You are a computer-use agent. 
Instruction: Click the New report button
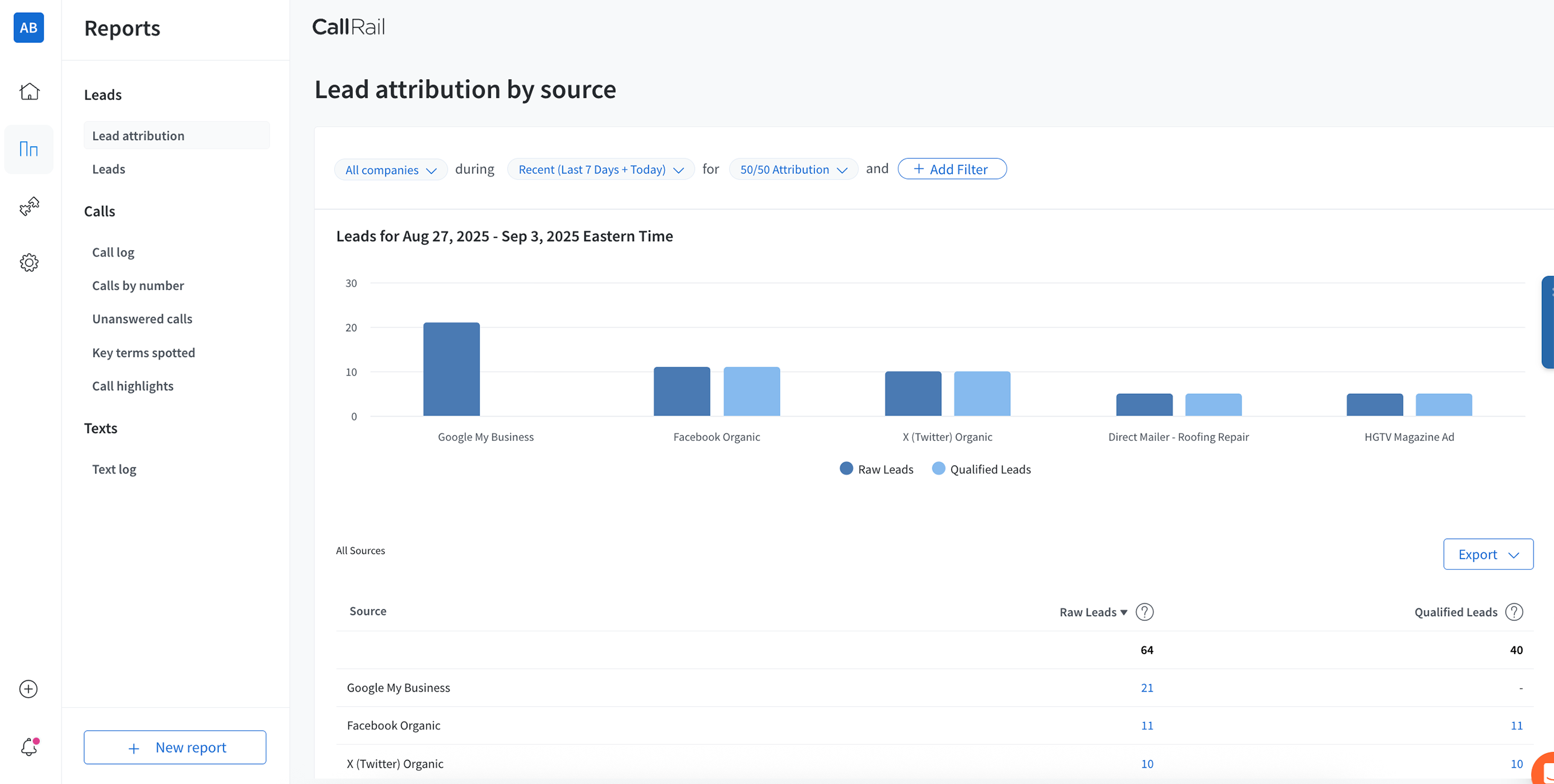pos(175,747)
